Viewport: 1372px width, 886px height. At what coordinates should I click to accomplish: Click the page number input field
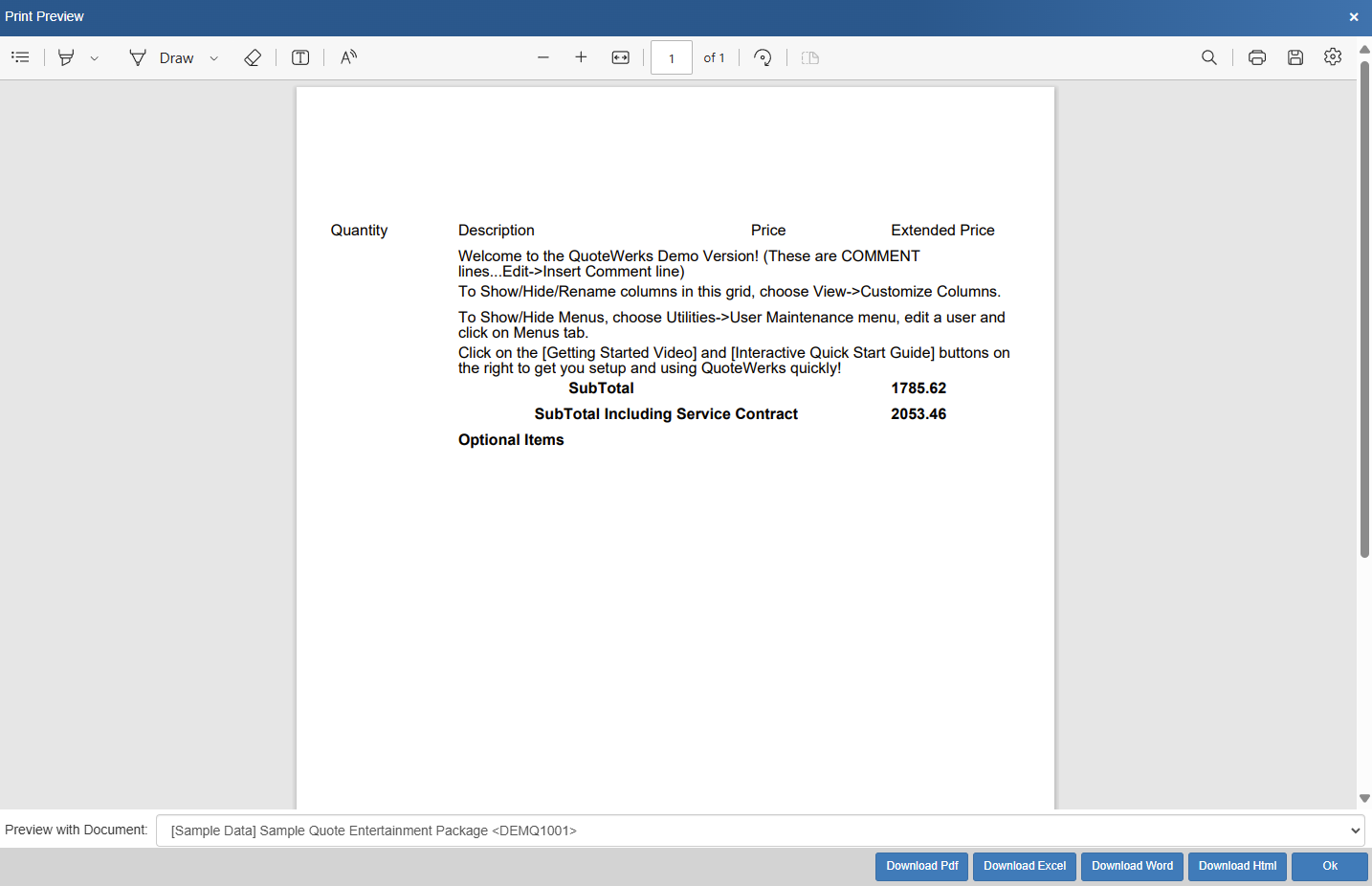[672, 58]
